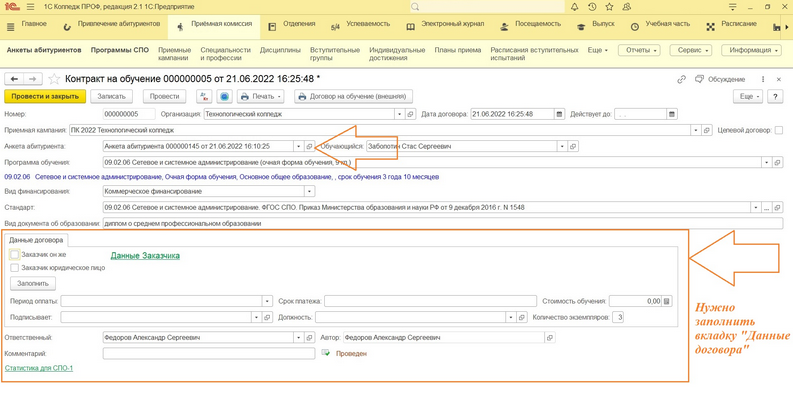Click the help question mark button
The height and width of the screenshot is (400, 793).
pos(775,97)
